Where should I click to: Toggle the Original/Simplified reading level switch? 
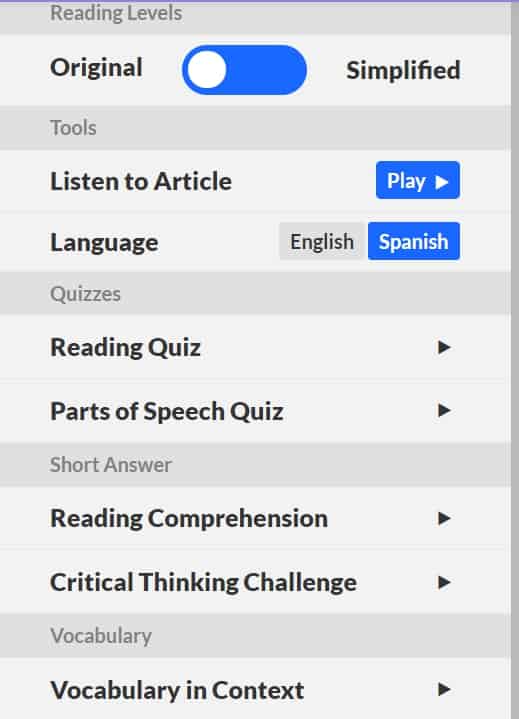pyautogui.click(x=244, y=70)
